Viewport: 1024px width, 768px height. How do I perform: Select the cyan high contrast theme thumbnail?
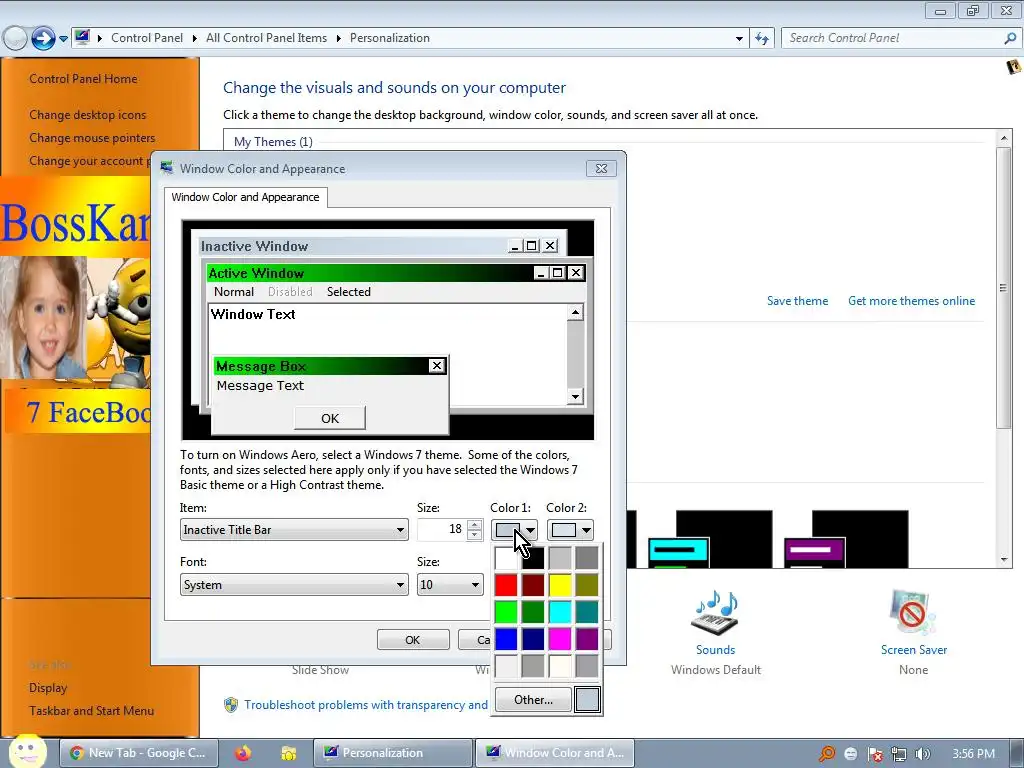tap(710, 540)
